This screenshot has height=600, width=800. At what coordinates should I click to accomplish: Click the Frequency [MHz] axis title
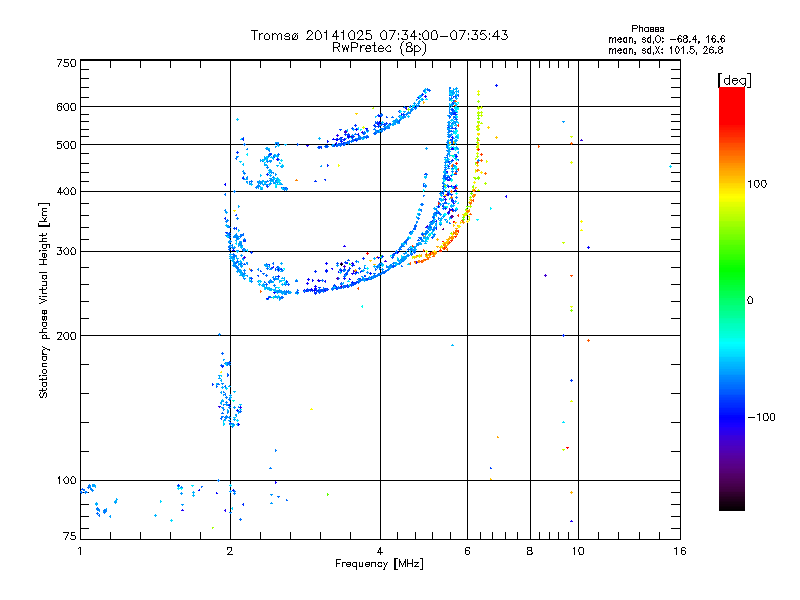point(379,564)
